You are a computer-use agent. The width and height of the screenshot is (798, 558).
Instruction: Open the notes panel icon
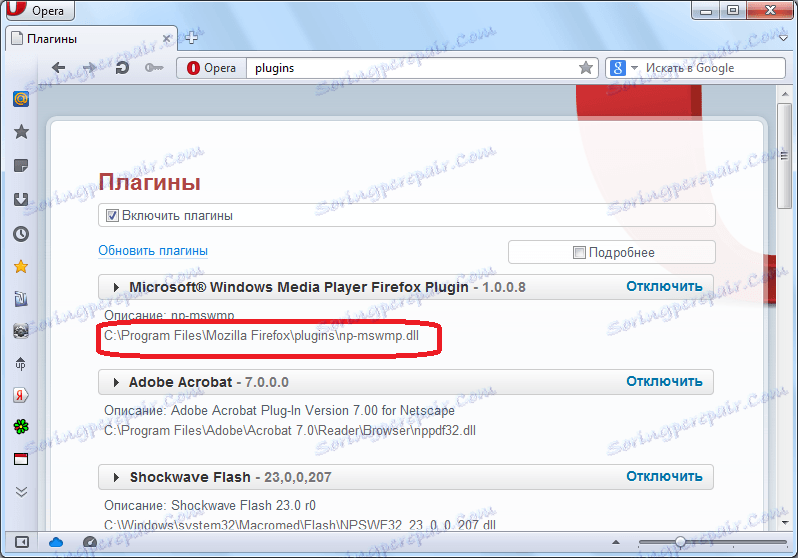[21, 165]
